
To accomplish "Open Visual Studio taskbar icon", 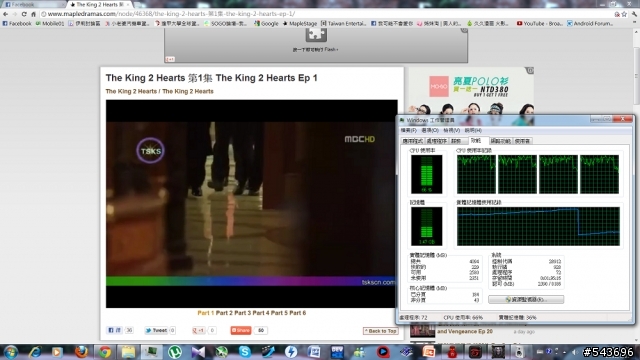I will pos(198,352).
